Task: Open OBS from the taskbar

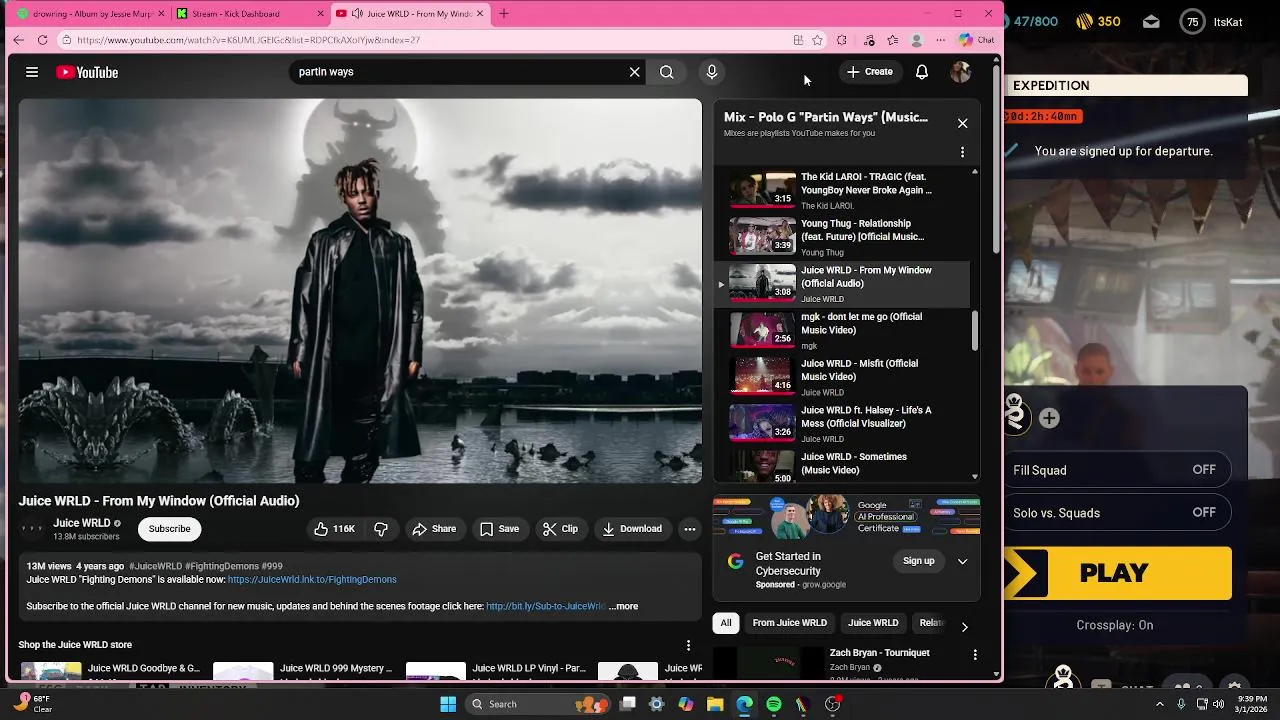Action: point(832,704)
